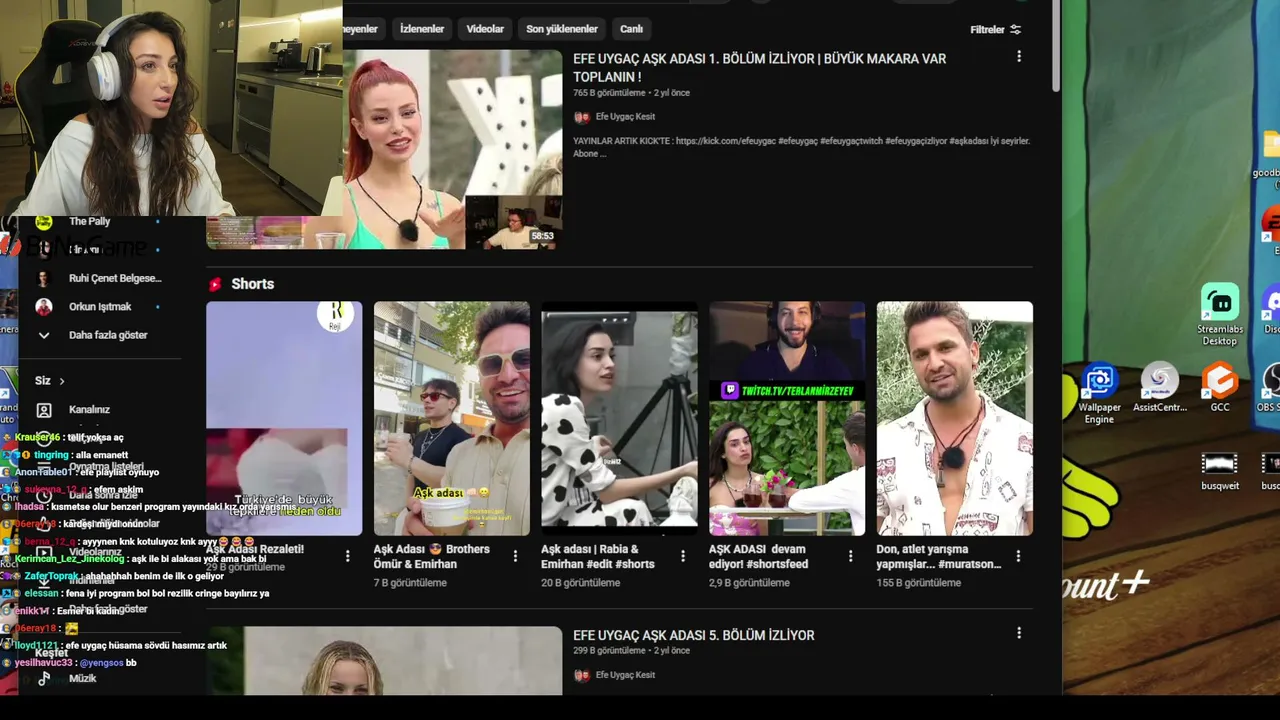Open 'Don, atlet yarışma yapmışlar' short title
The height and width of the screenshot is (720, 1280).
click(939, 557)
